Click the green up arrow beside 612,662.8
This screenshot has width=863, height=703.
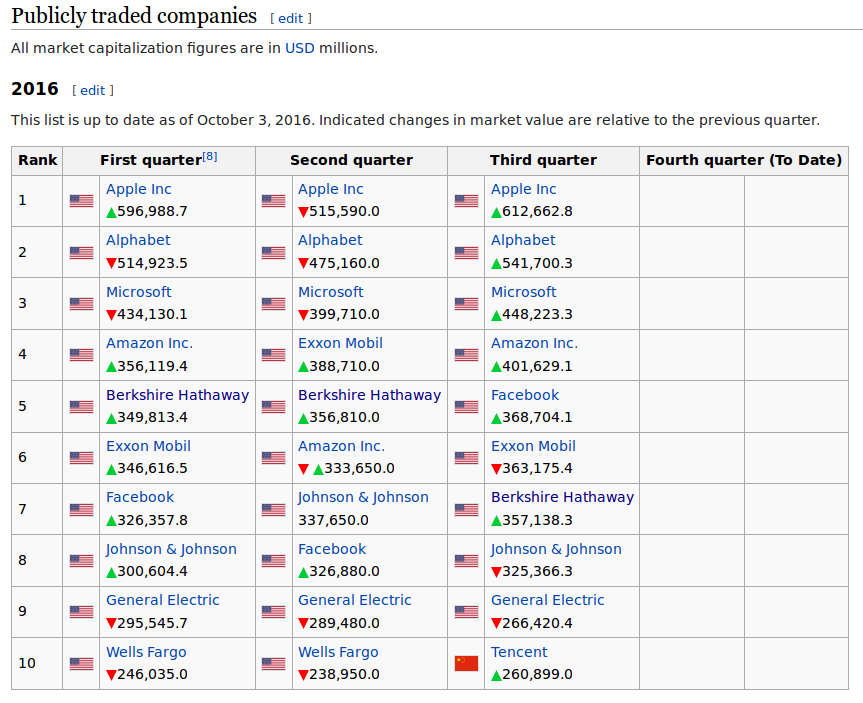coord(496,212)
